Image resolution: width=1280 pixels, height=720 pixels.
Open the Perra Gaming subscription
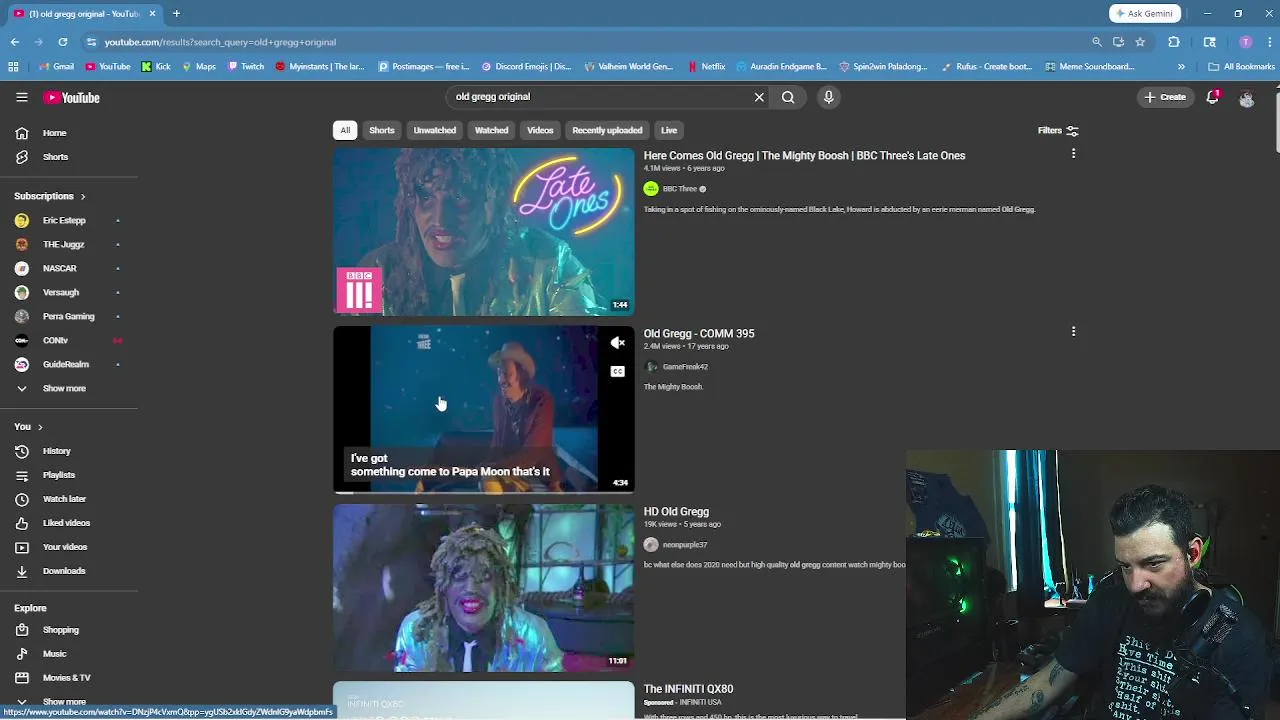pyautogui.click(x=68, y=316)
